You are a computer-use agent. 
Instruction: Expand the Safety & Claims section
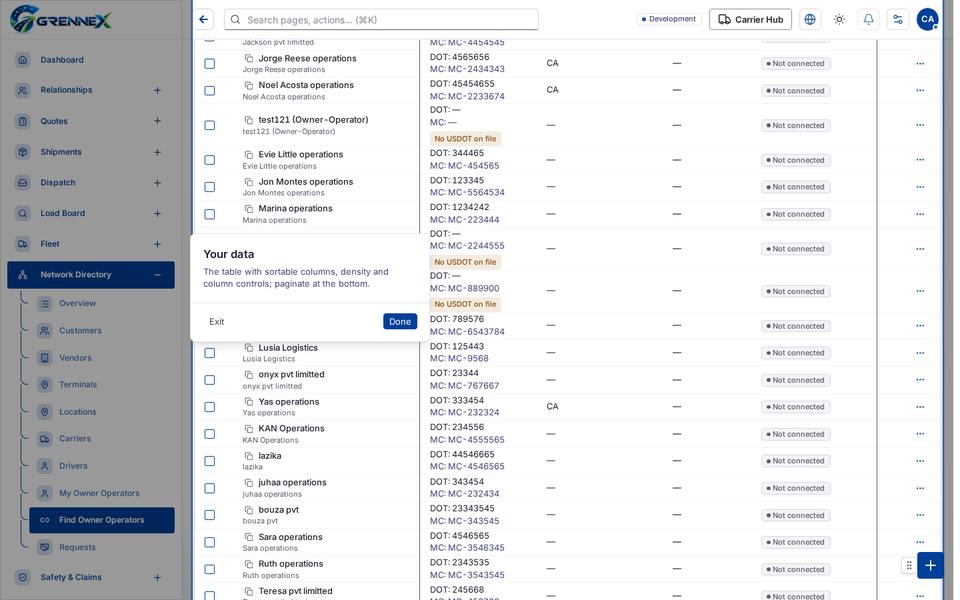tap(157, 577)
